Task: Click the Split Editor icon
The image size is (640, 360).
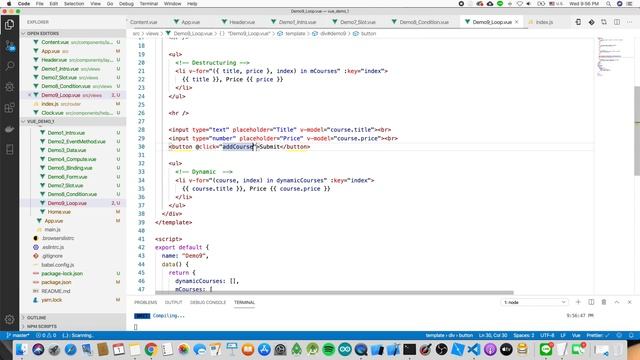Action: coord(617,22)
